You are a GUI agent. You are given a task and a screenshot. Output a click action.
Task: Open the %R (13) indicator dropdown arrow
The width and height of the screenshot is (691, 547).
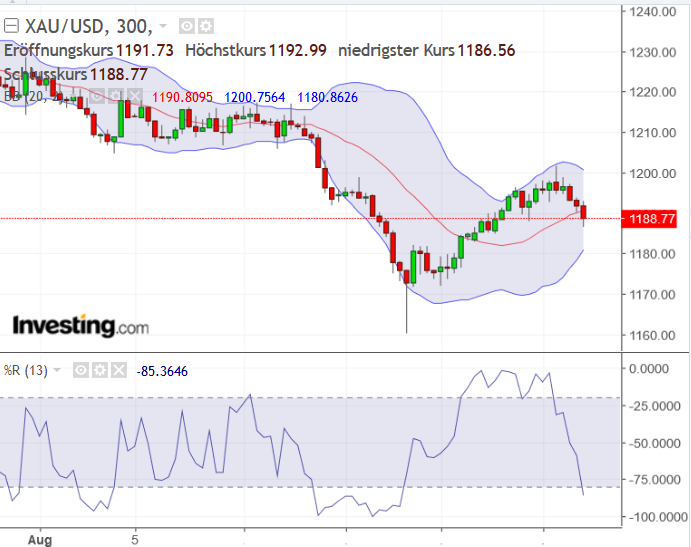[x=57, y=370]
